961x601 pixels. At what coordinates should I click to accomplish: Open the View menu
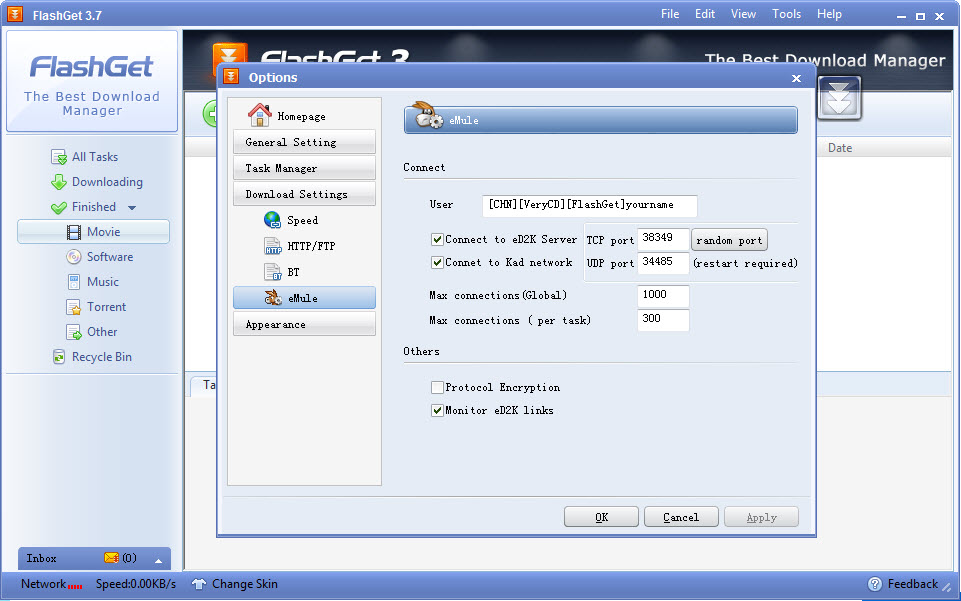point(743,14)
